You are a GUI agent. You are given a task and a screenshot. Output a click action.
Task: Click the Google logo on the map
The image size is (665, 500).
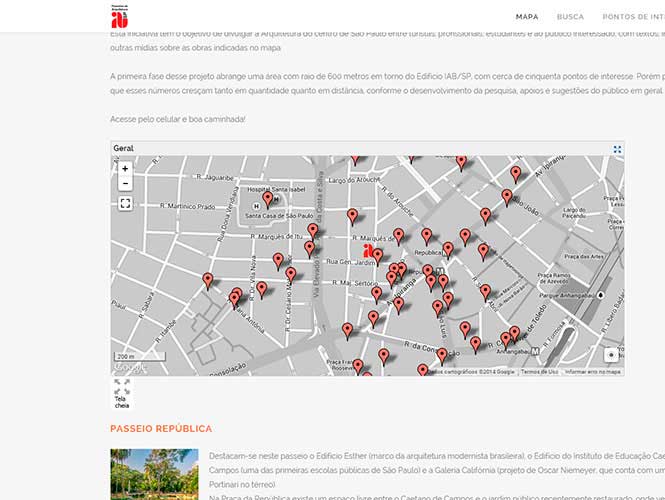(x=129, y=368)
